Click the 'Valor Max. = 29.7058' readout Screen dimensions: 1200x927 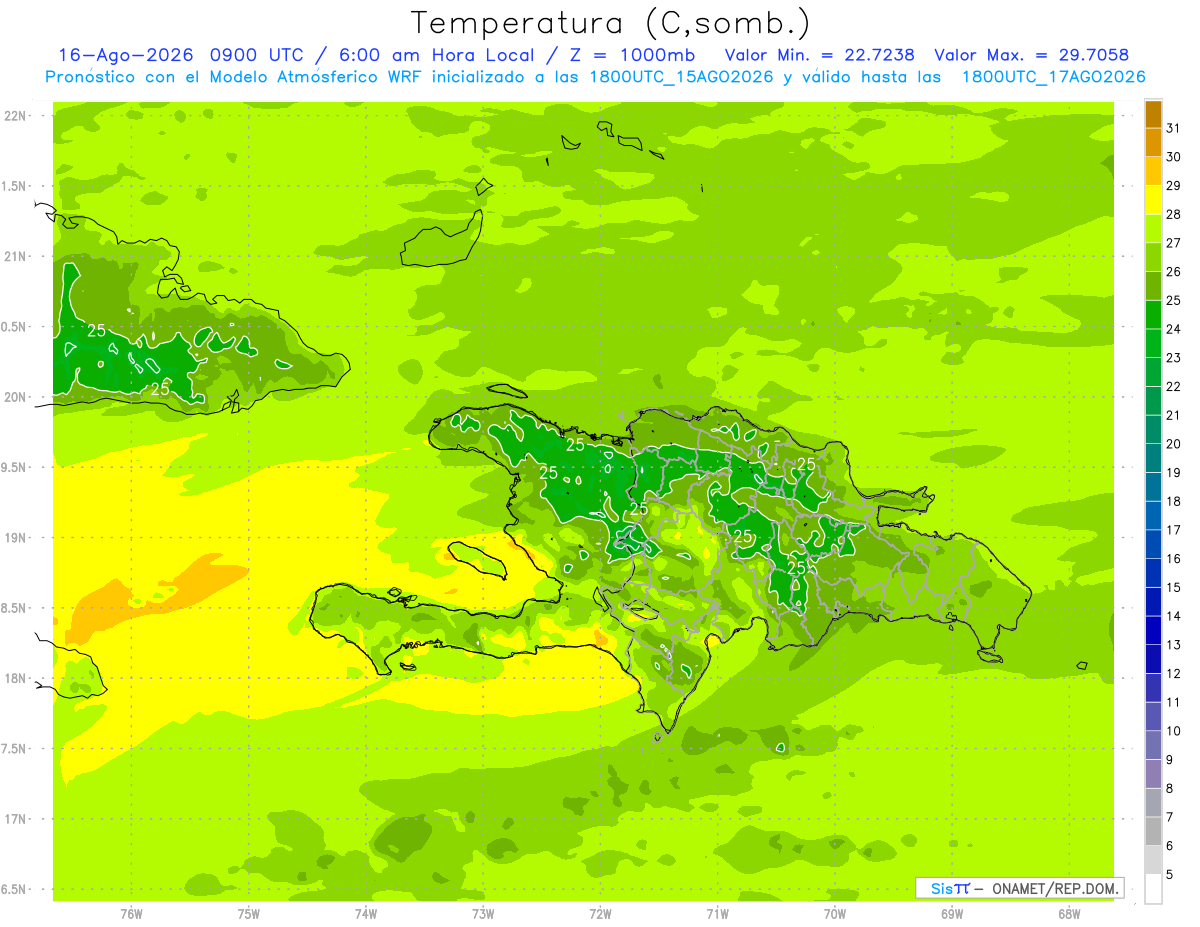1031,55
